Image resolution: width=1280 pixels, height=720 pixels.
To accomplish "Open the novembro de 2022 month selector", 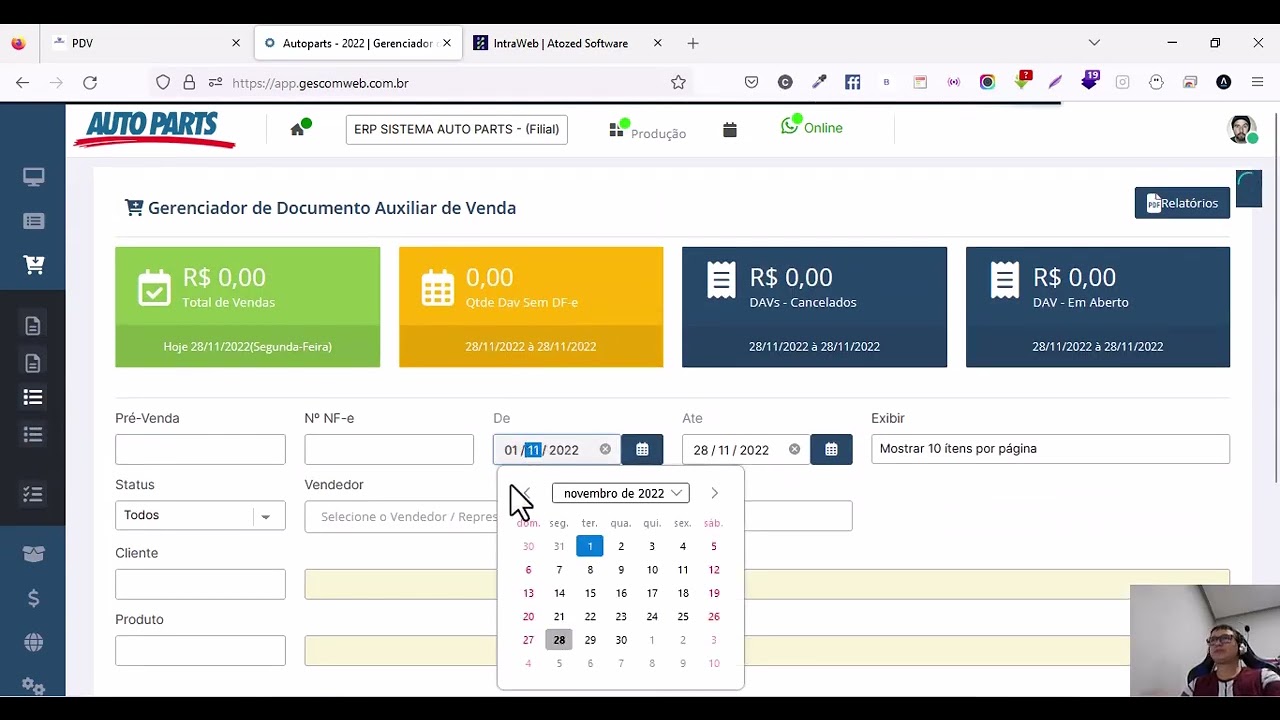I will pos(620,493).
